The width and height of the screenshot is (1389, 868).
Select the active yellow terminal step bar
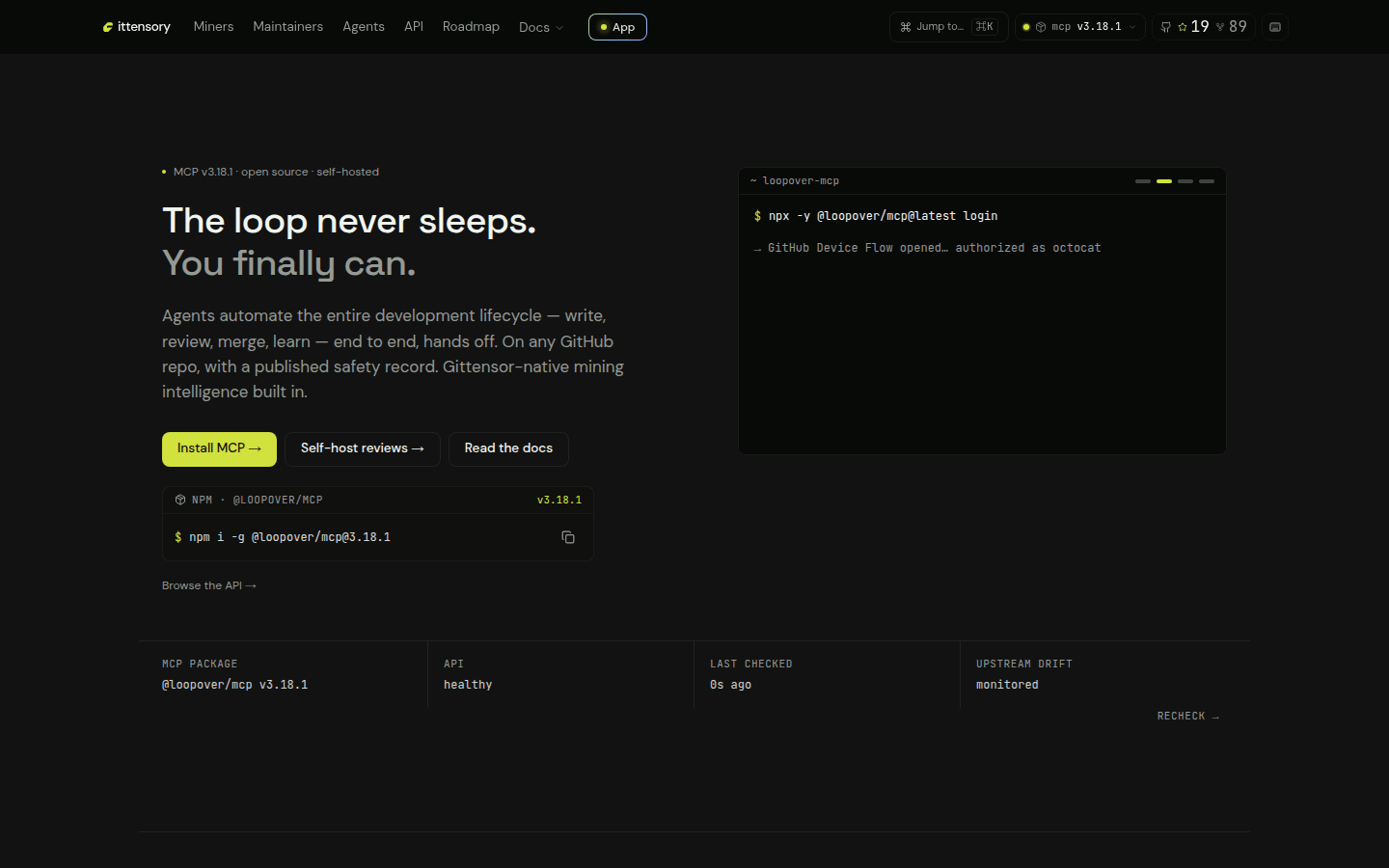point(1164,181)
